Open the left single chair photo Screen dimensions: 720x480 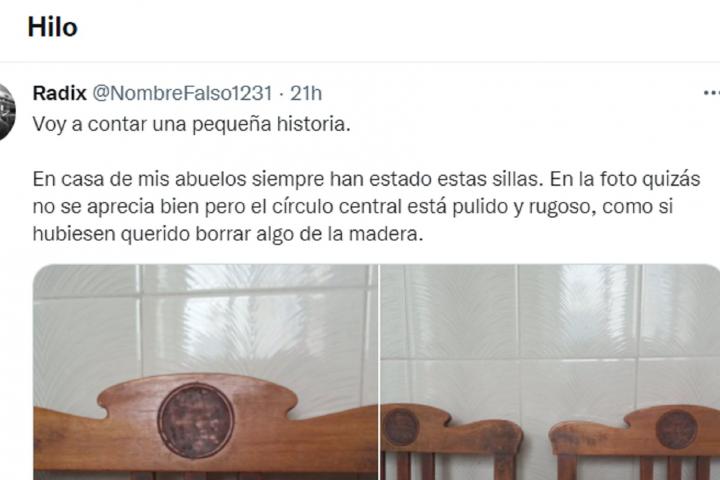[x=206, y=372]
